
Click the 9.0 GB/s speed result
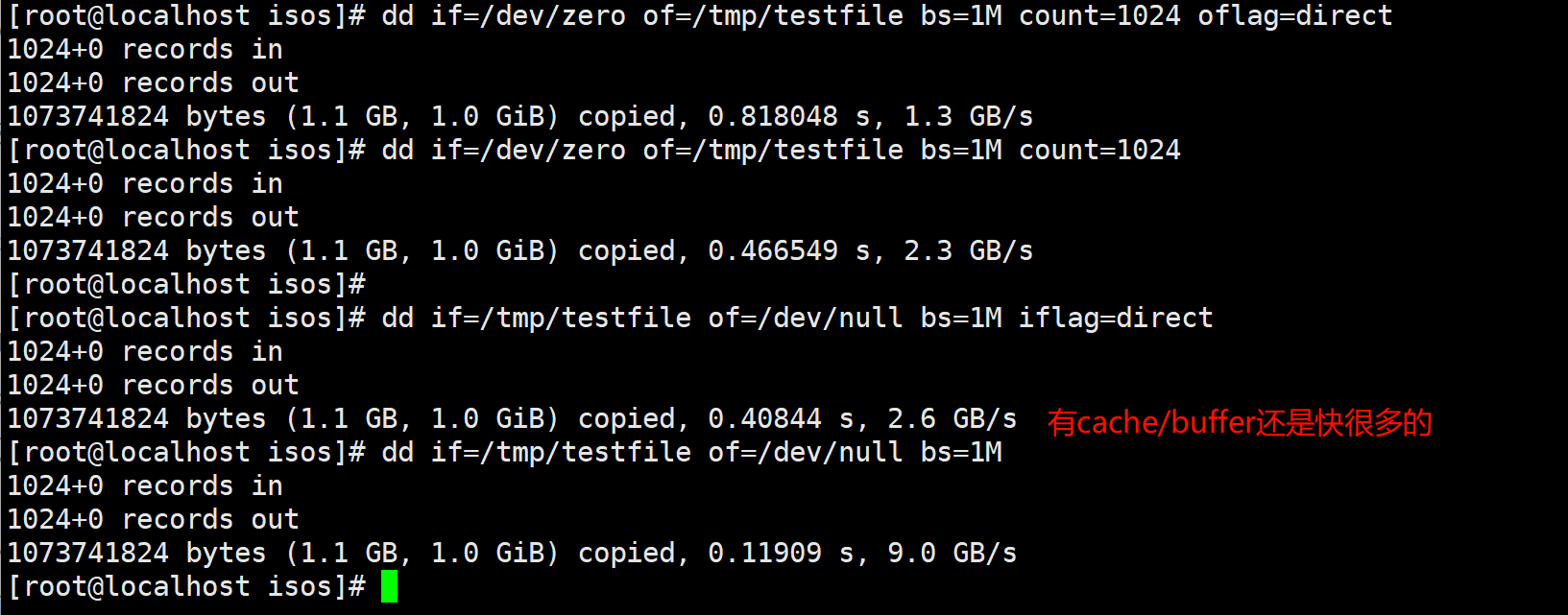click(952, 553)
